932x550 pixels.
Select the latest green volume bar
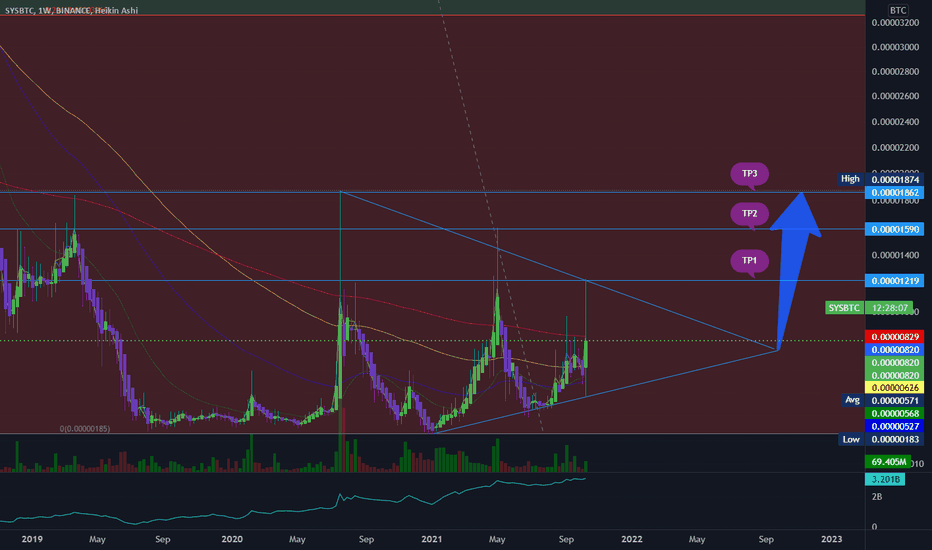(586, 467)
